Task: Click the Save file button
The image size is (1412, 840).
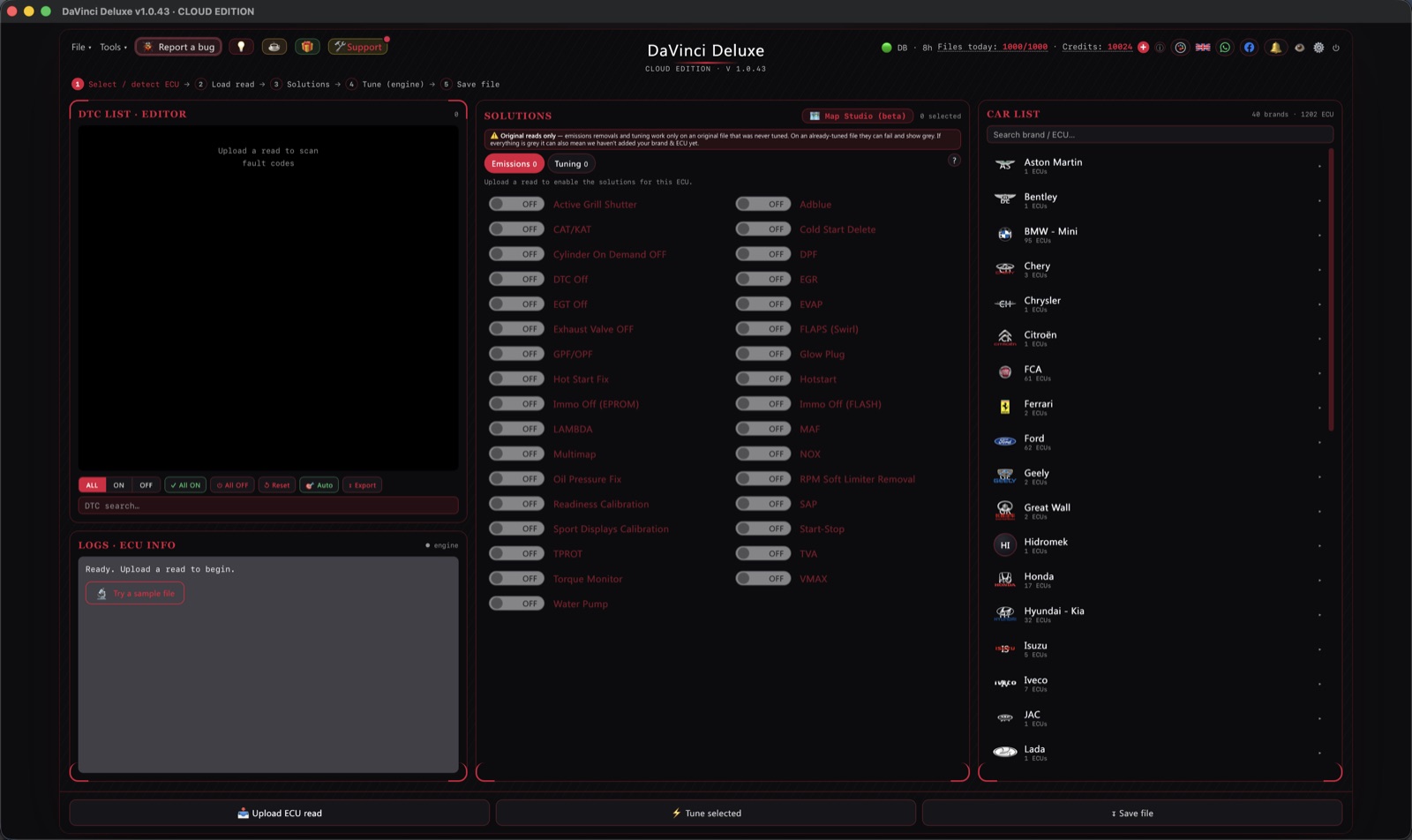Action: pyautogui.click(x=1132, y=813)
